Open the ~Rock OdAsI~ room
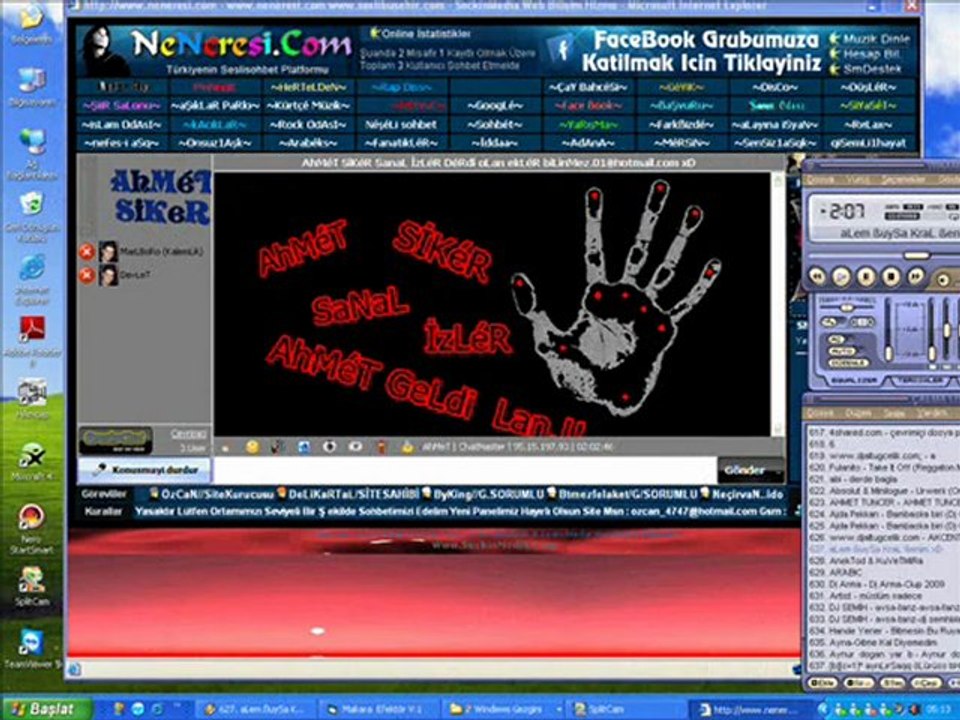 click(x=309, y=124)
